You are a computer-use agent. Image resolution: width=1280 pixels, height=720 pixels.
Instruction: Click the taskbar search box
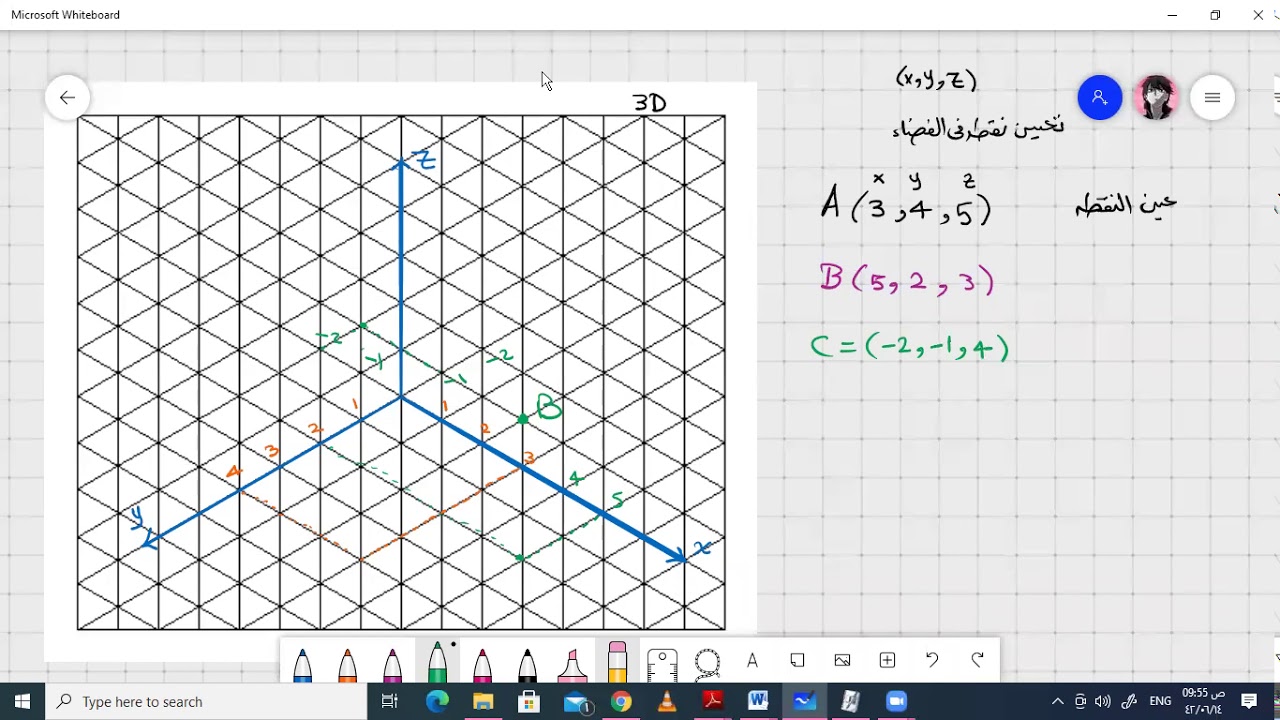coord(207,701)
